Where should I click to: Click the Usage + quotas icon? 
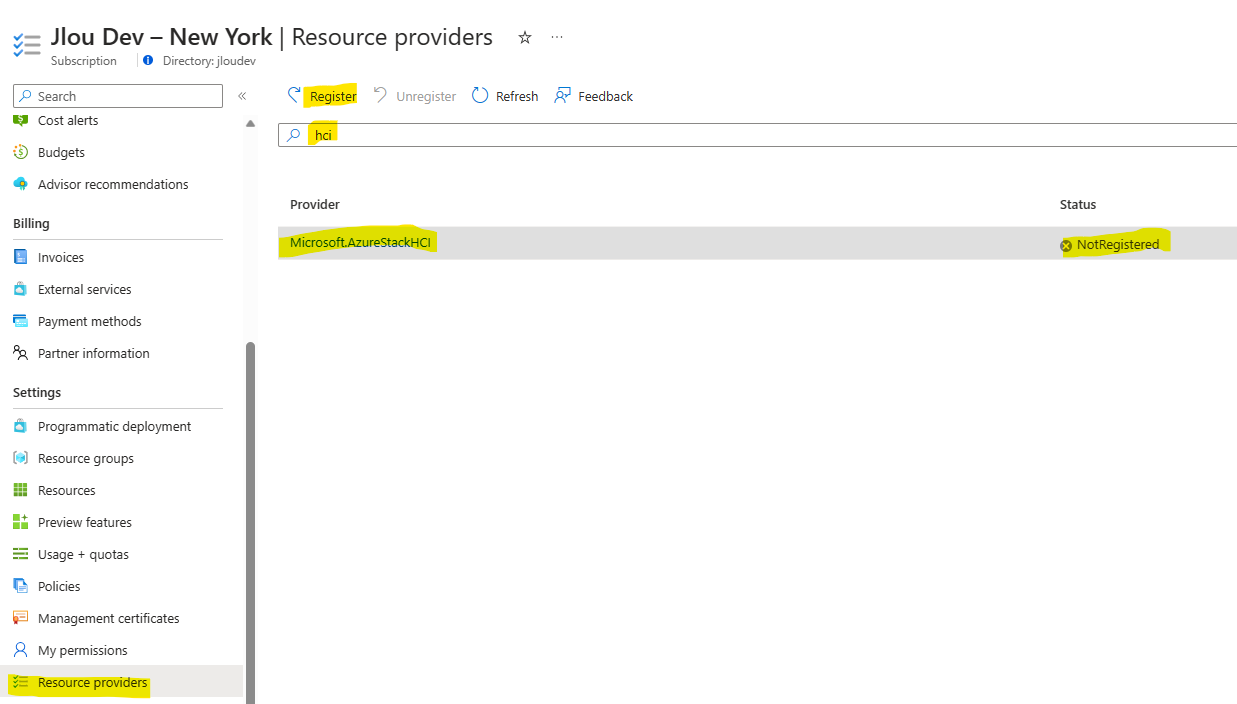(x=20, y=554)
